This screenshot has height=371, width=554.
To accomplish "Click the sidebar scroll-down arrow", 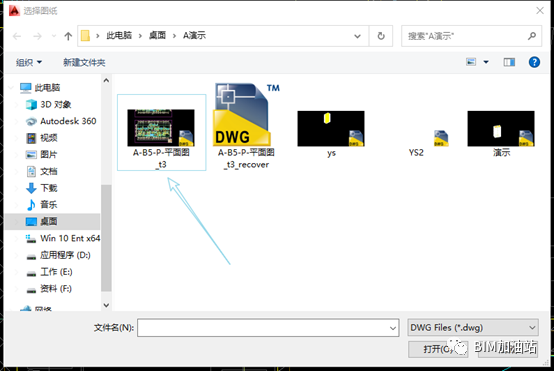I will click(106, 305).
